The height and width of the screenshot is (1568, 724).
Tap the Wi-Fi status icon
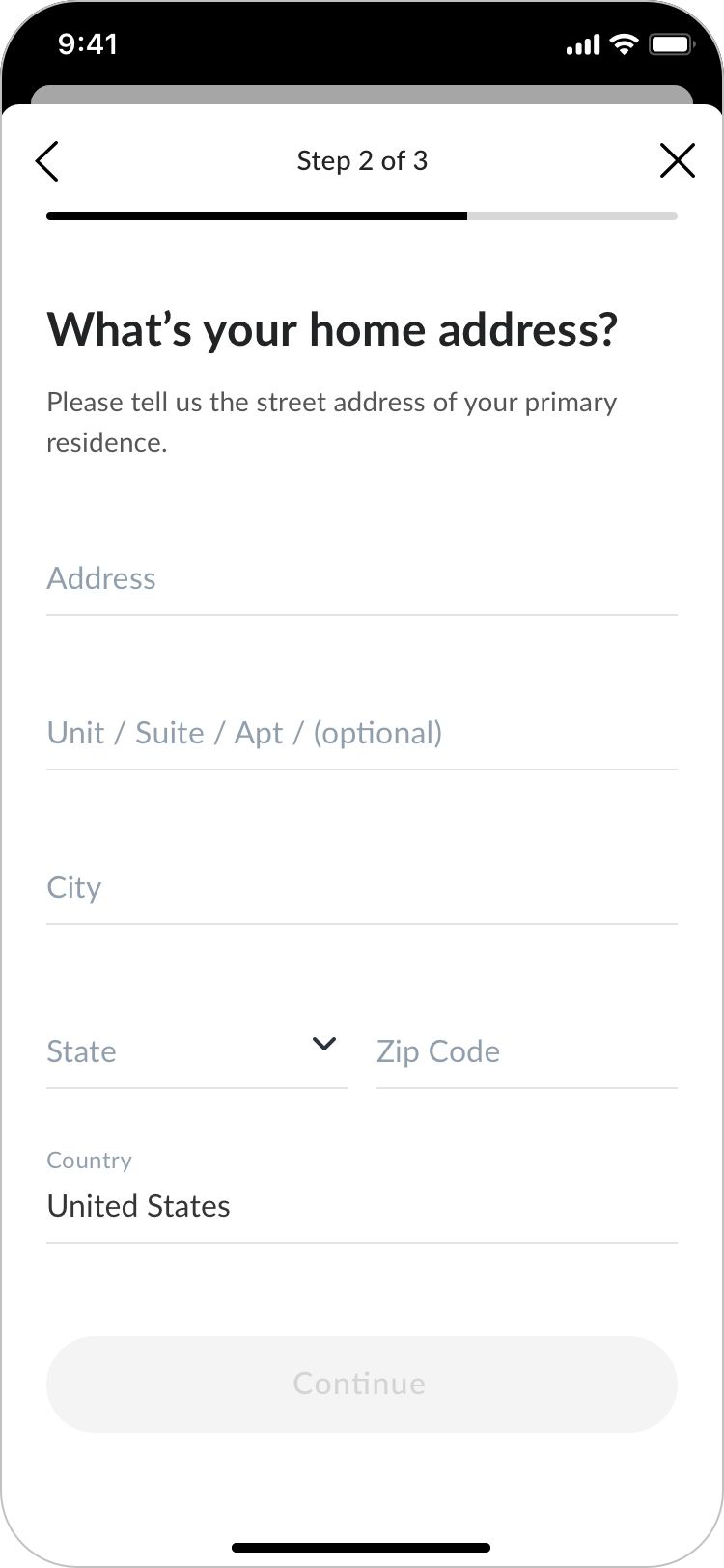coord(625,44)
